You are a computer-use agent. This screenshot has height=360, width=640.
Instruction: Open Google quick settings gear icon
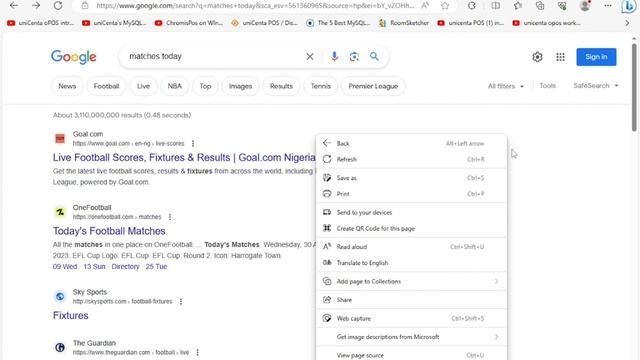click(x=537, y=57)
